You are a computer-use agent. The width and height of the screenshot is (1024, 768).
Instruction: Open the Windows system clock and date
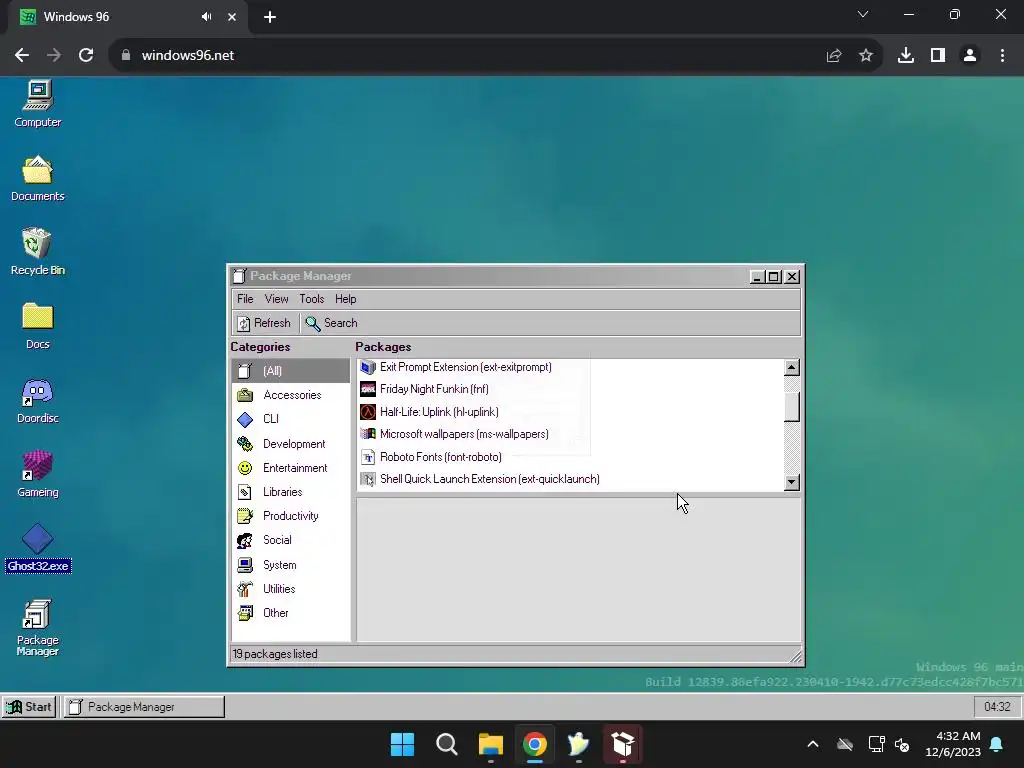pos(953,744)
